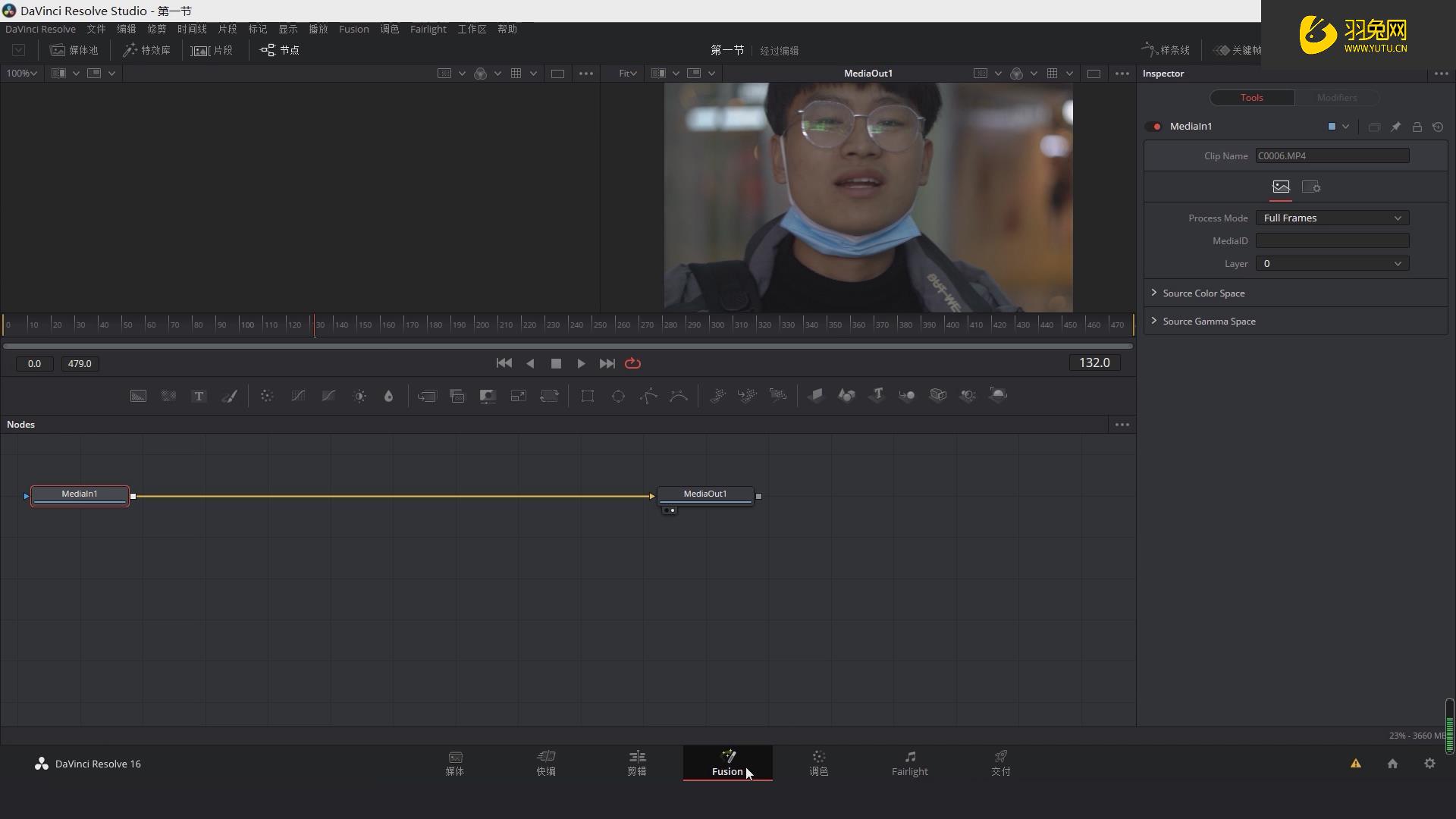The width and height of the screenshot is (1456, 819).
Task: Click the 节点 Nodes button
Action: pyautogui.click(x=280, y=50)
